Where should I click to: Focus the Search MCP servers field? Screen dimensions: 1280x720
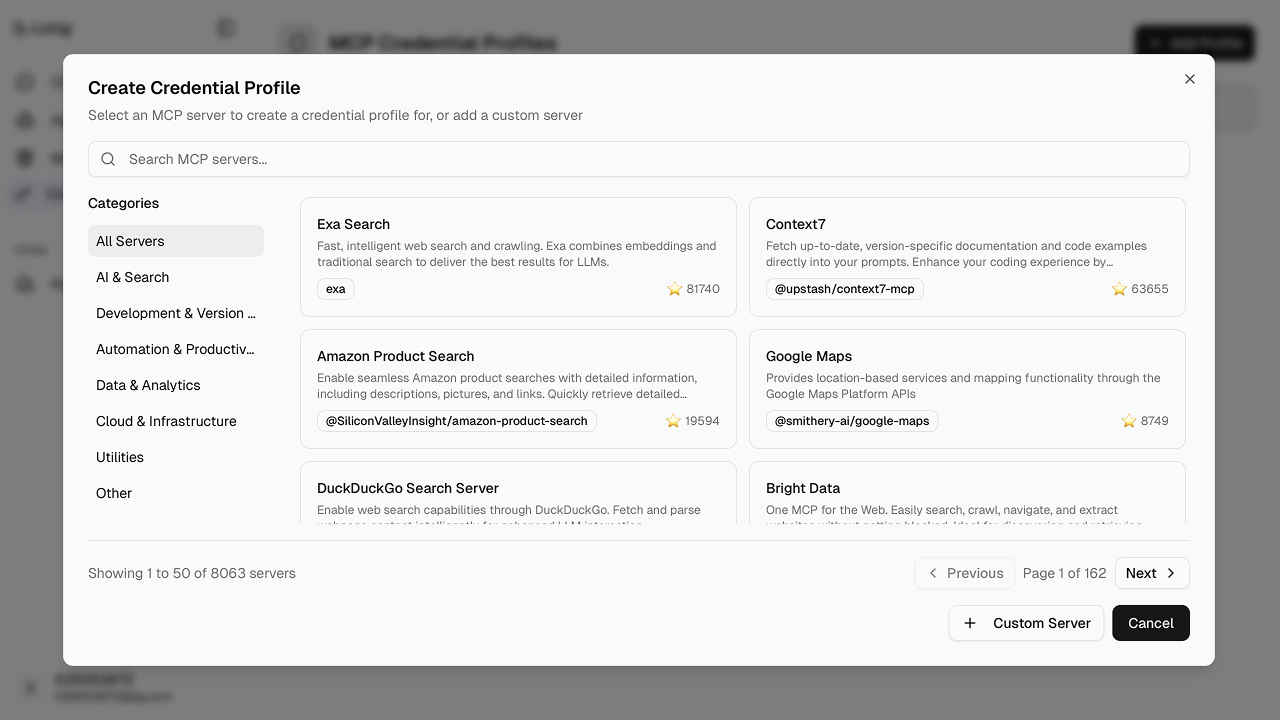(x=639, y=159)
